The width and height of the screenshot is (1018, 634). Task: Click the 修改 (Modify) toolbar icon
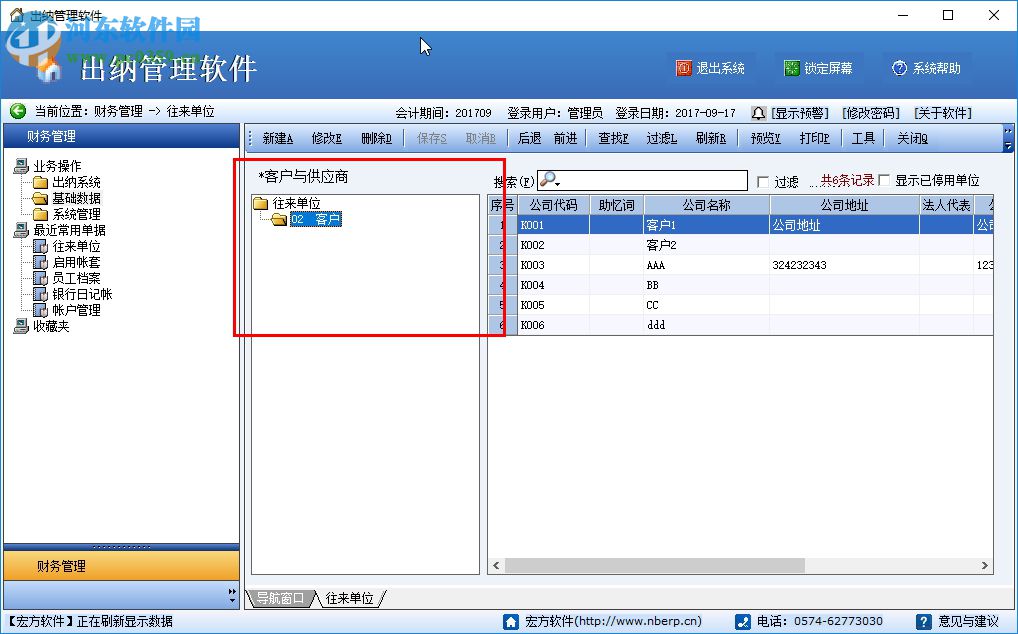(326, 138)
